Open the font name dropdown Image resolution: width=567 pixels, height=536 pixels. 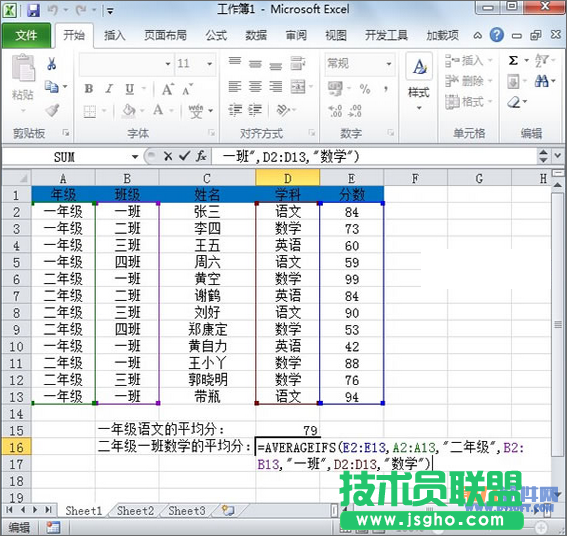click(168, 64)
